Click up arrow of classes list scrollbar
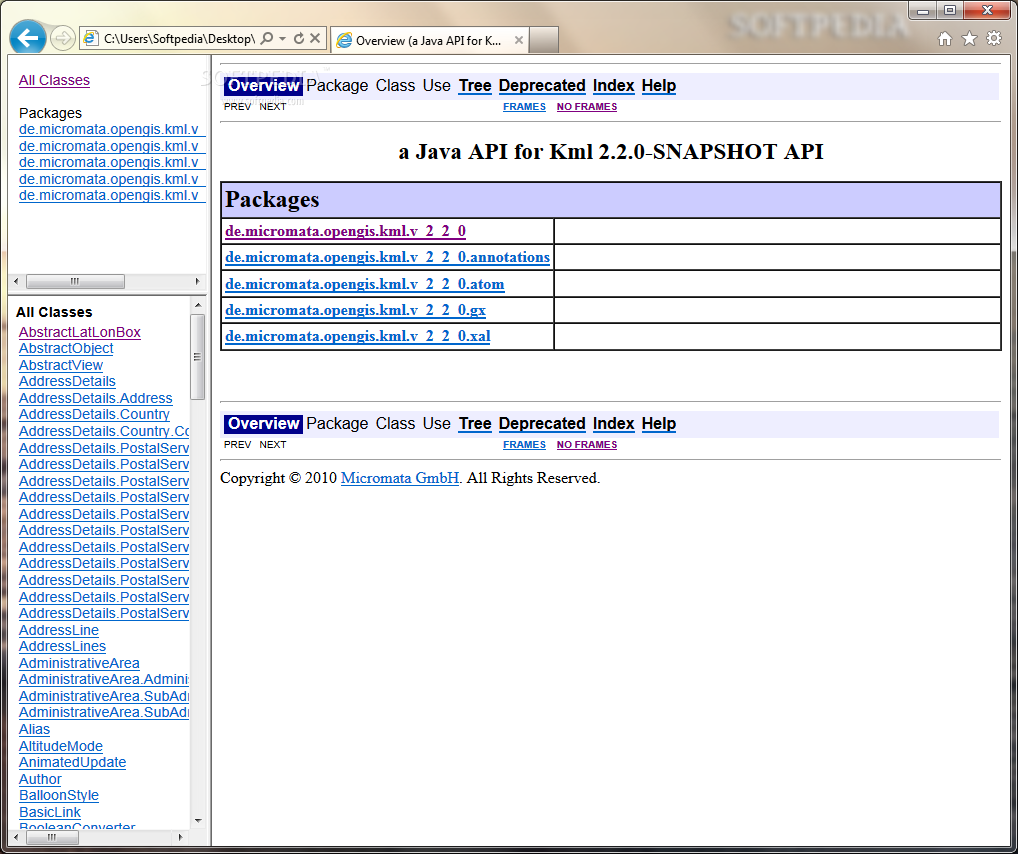Screen dimensions: 1018x854 pos(198,305)
